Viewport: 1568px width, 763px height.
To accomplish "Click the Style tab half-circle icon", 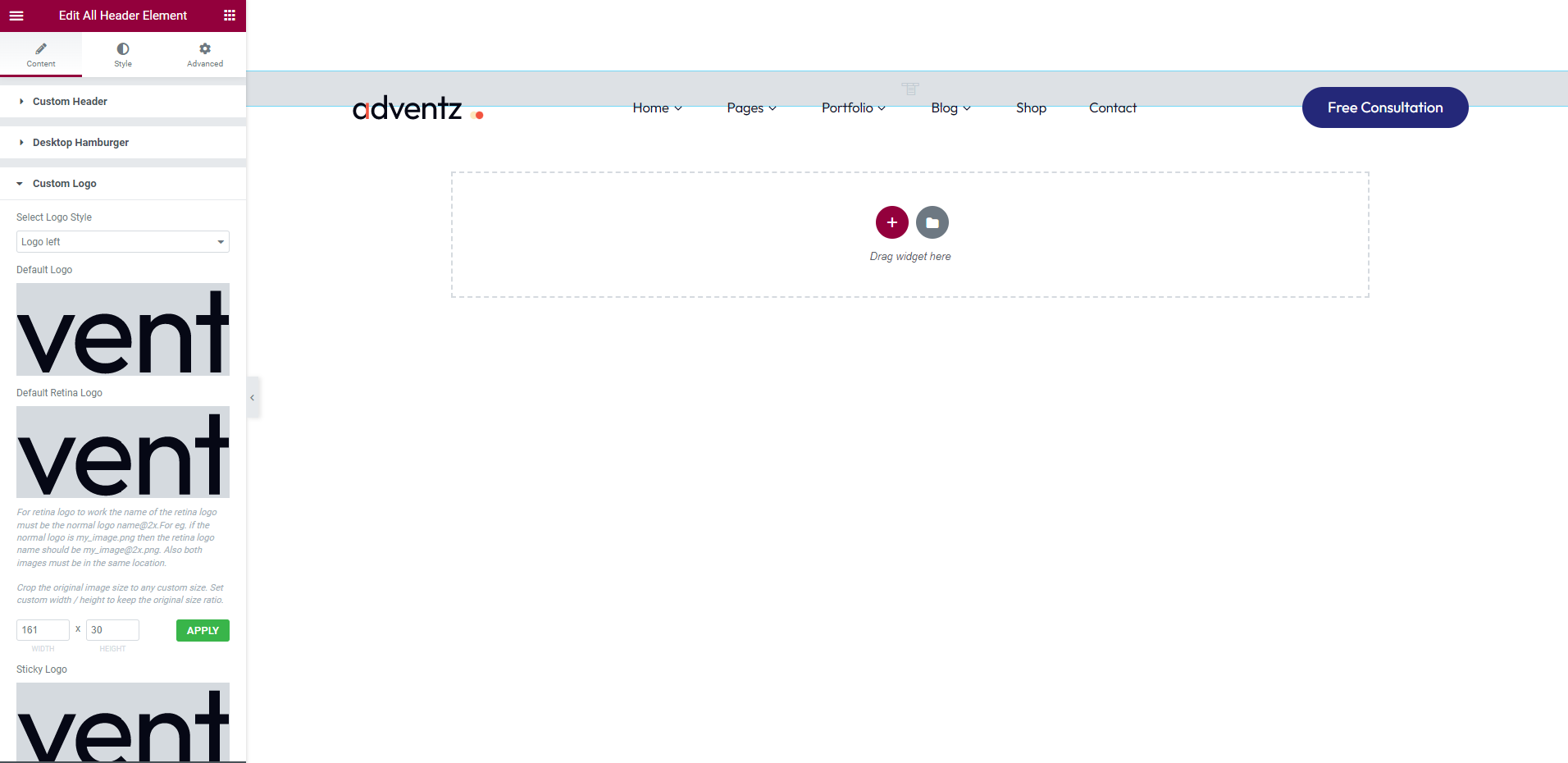I will coord(123,49).
